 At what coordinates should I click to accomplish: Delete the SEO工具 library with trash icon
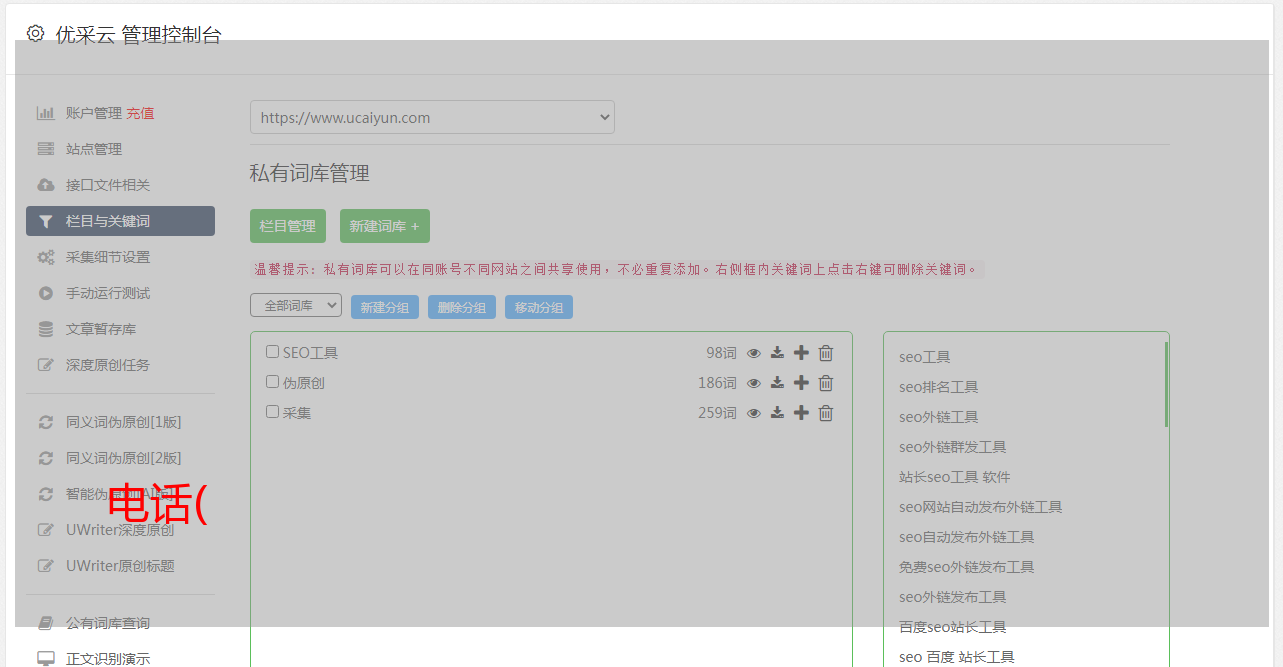[826, 353]
